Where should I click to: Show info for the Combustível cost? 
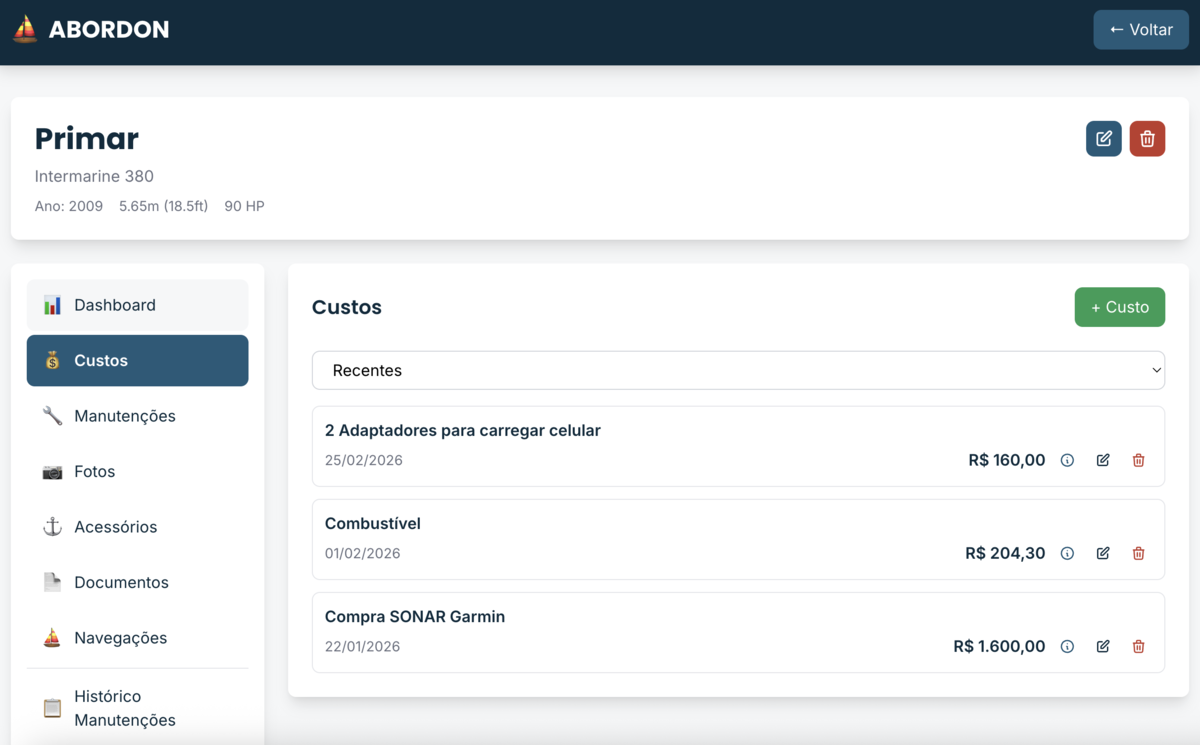[x=1067, y=554]
